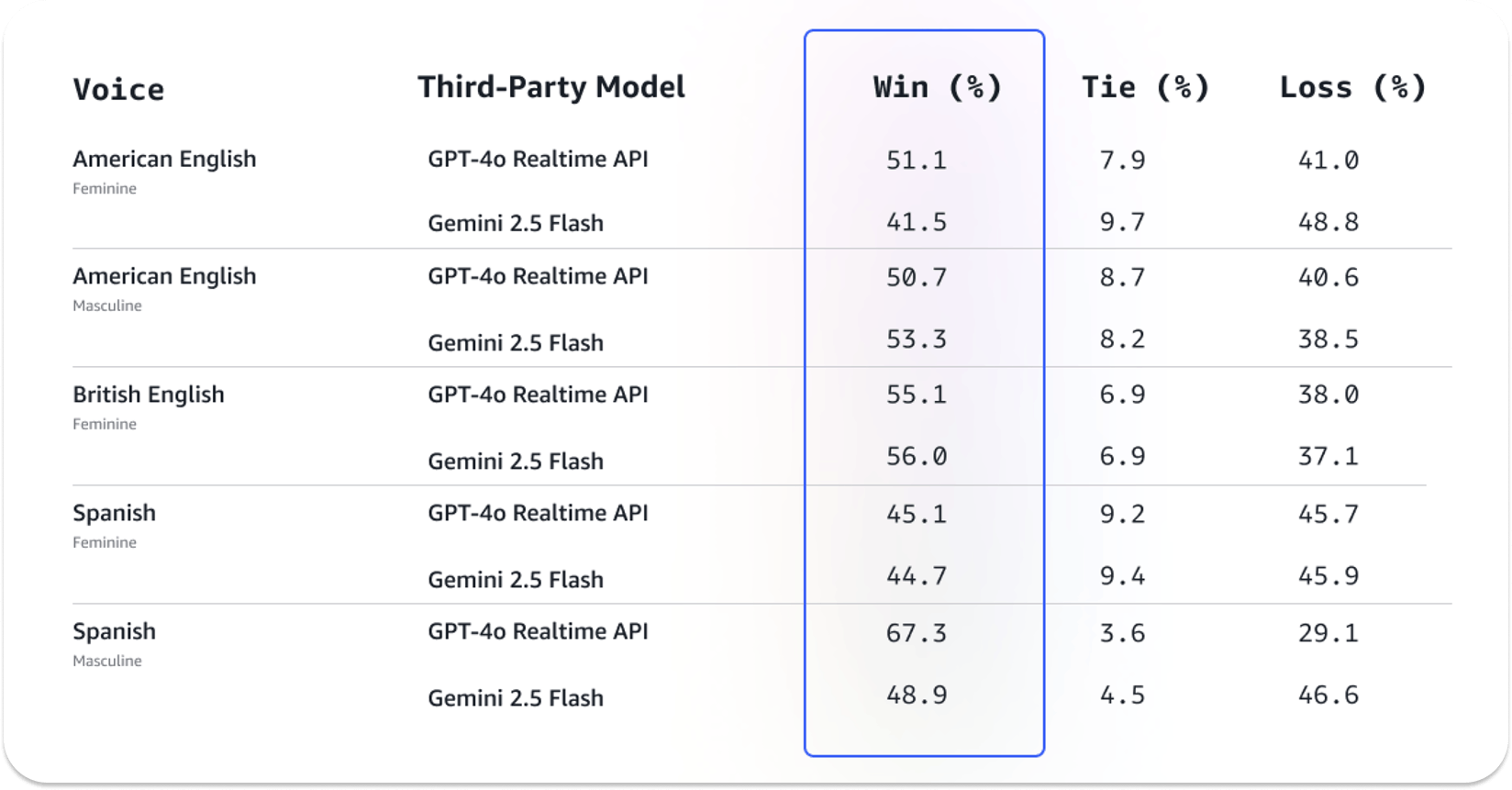Click the 29.1 loss percentage value
Viewport: 1512px width, 790px height.
coord(1328,633)
